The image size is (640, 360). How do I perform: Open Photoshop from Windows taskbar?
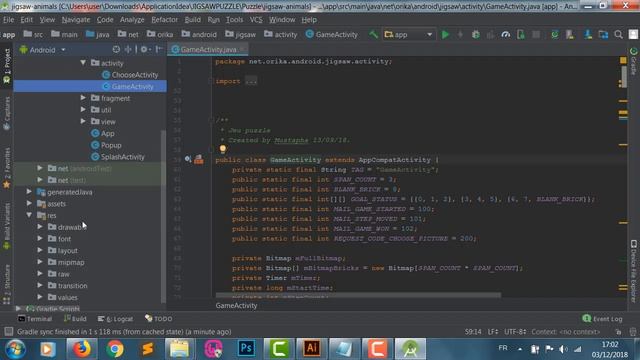pyautogui.click(x=246, y=349)
